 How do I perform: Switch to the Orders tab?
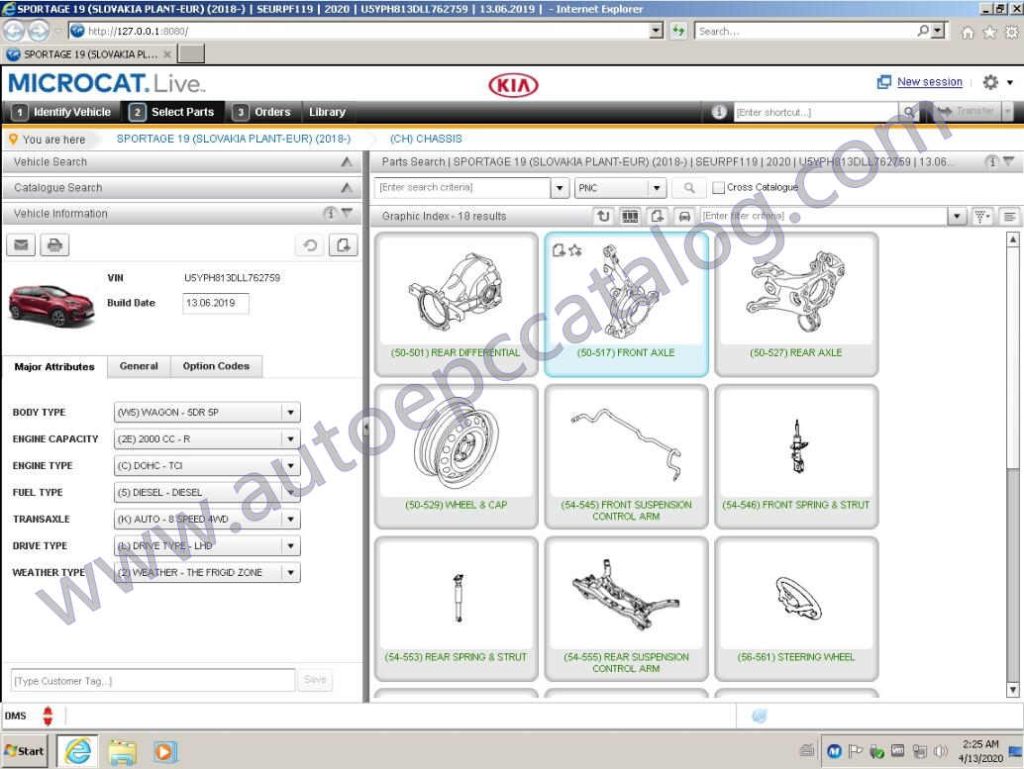271,112
